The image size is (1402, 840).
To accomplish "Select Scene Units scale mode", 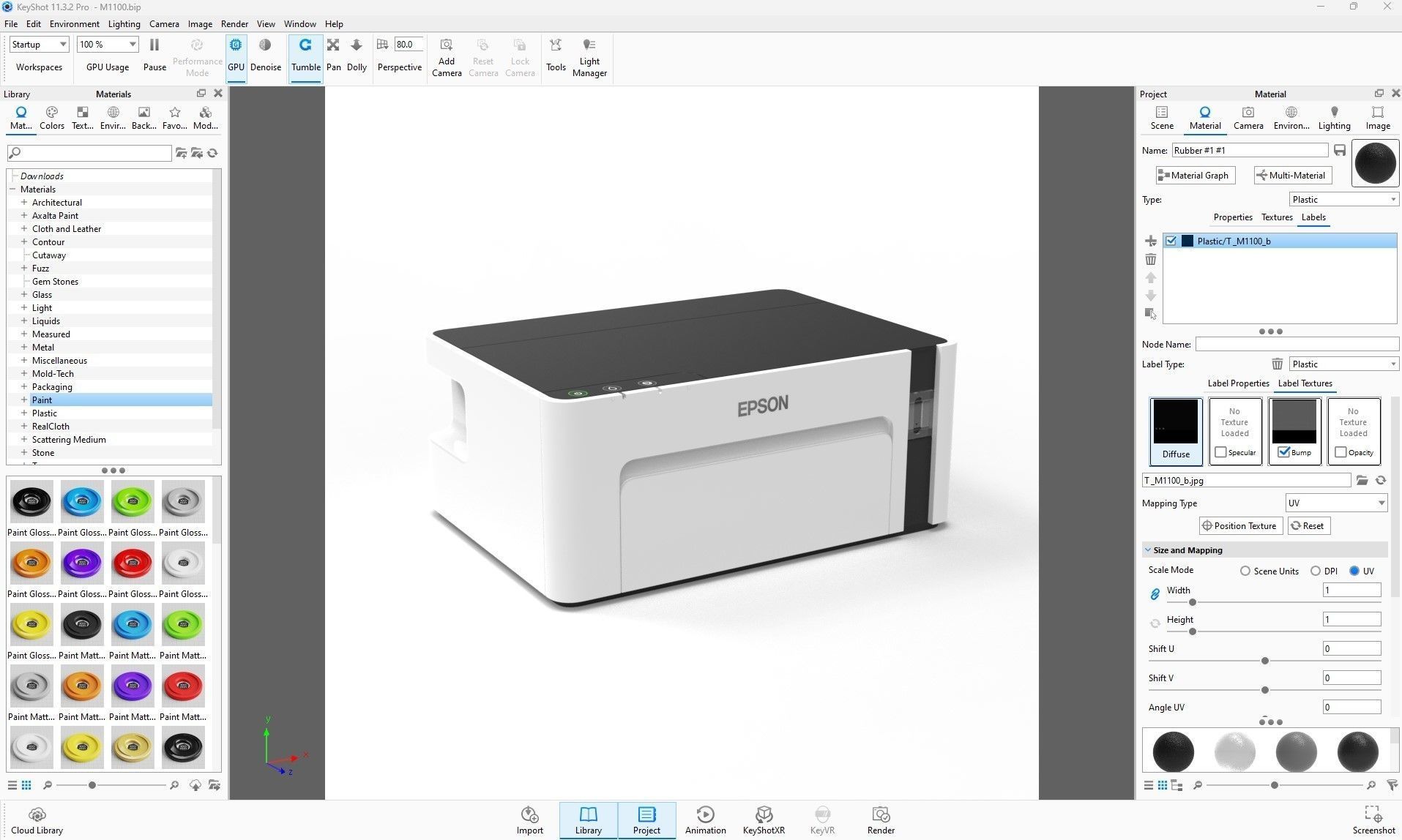I will click(x=1245, y=571).
